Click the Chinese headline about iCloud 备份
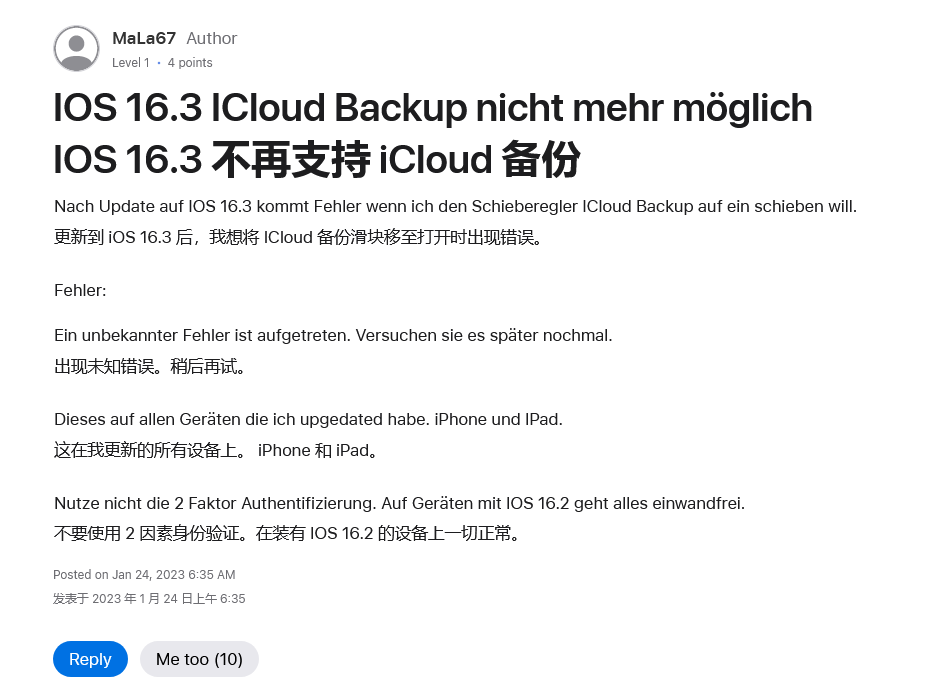 (316, 160)
